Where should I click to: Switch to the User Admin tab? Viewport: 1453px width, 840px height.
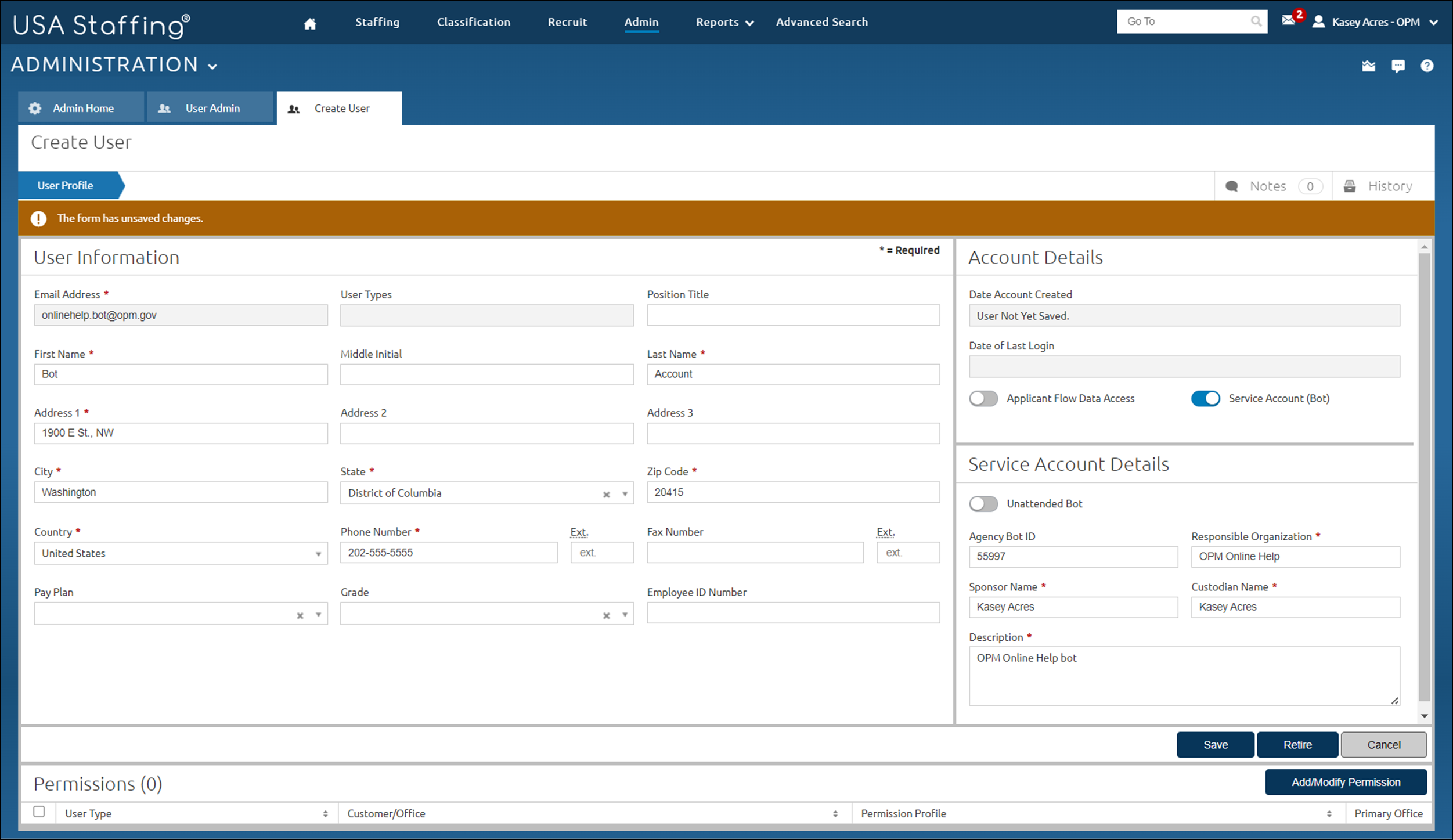pos(210,107)
